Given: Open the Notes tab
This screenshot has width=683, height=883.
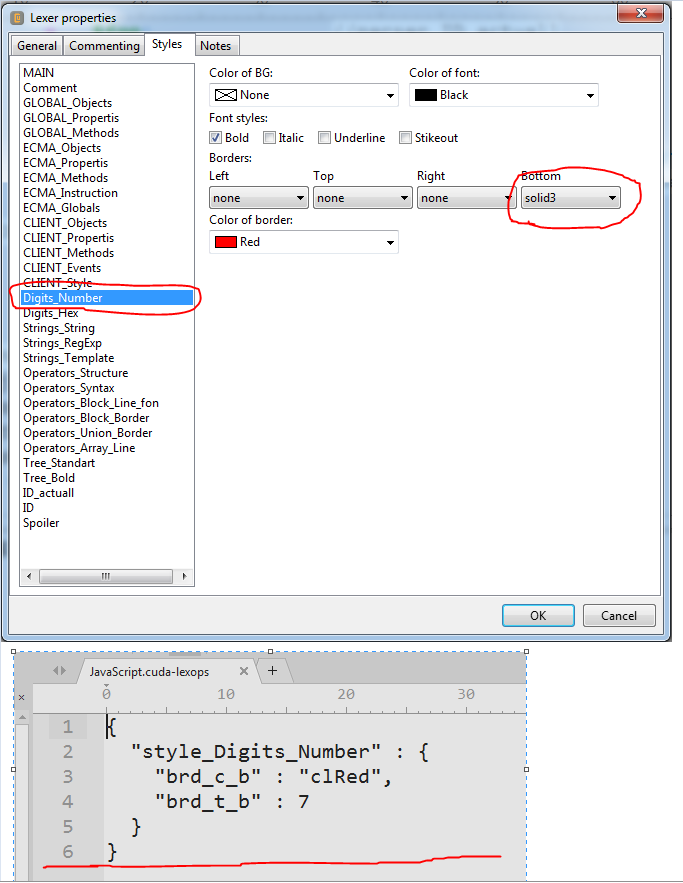Looking at the screenshot, I should point(215,46).
